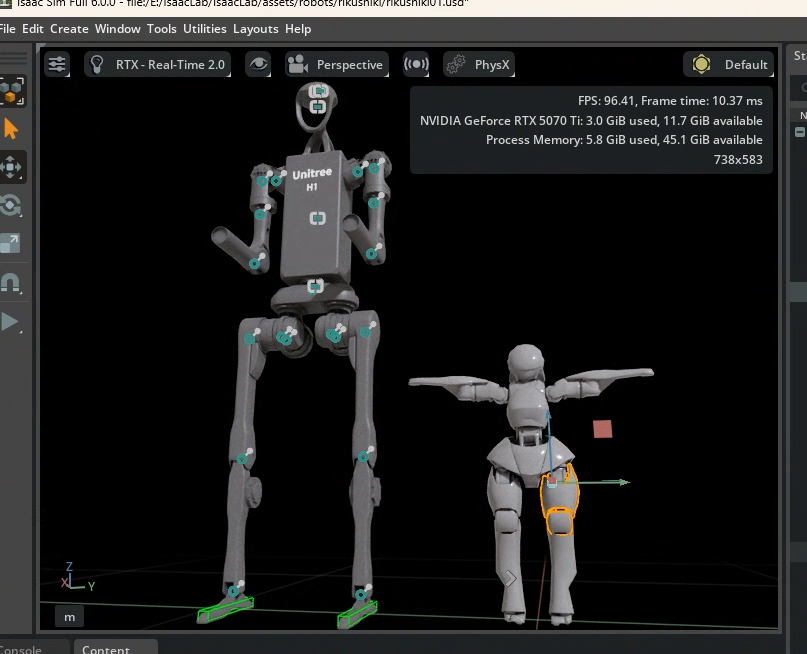Click the 738x583 resolution text
Image resolution: width=807 pixels, height=654 pixels.
[738, 160]
